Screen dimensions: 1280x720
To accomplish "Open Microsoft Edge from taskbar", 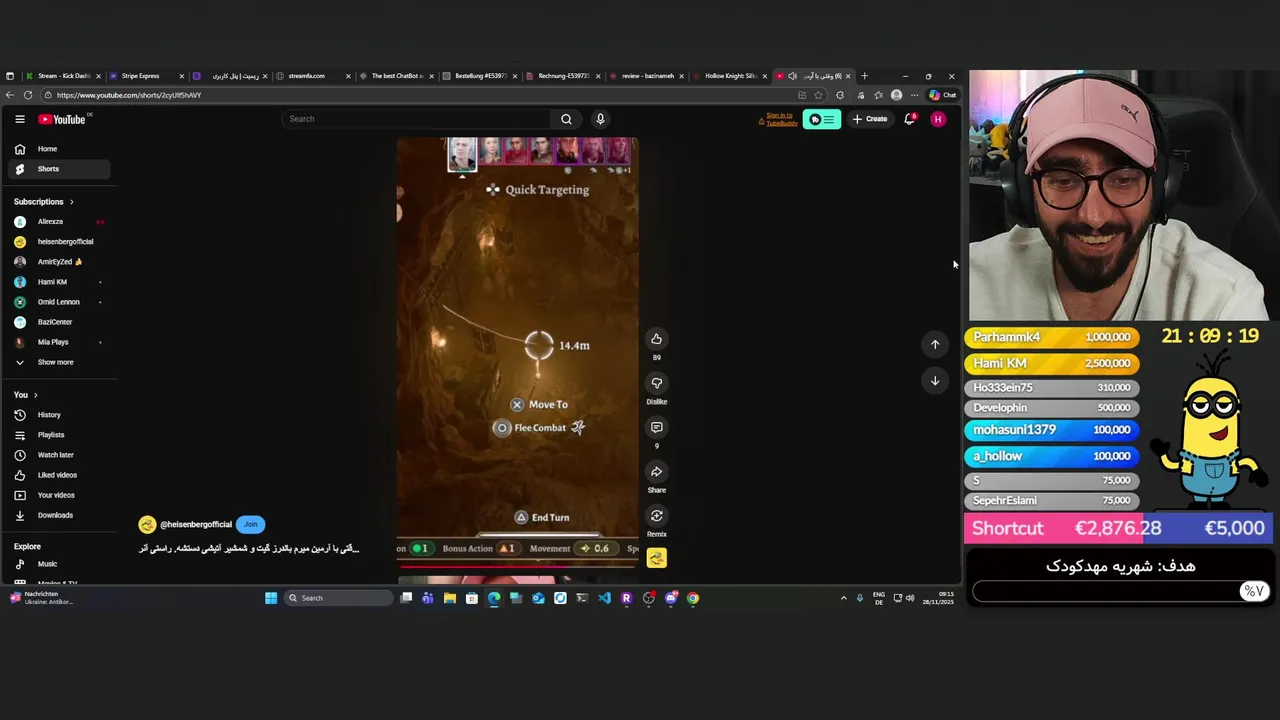I will 494,598.
